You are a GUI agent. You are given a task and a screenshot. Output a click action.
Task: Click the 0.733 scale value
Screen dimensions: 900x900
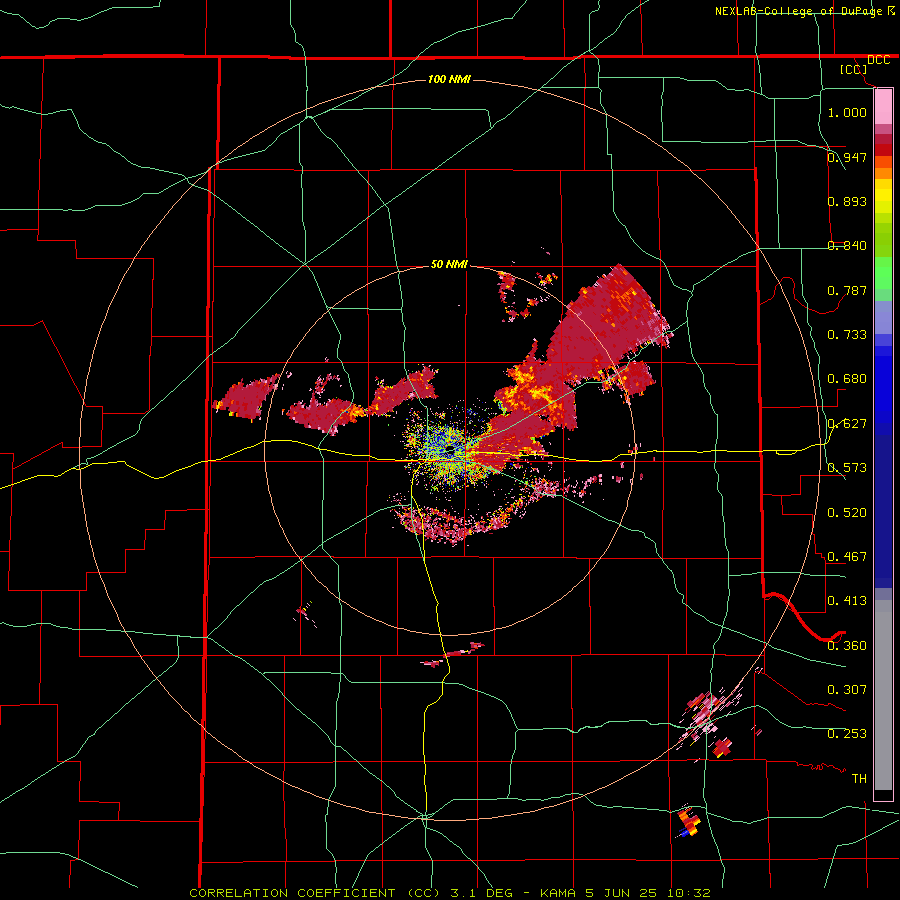(847, 335)
